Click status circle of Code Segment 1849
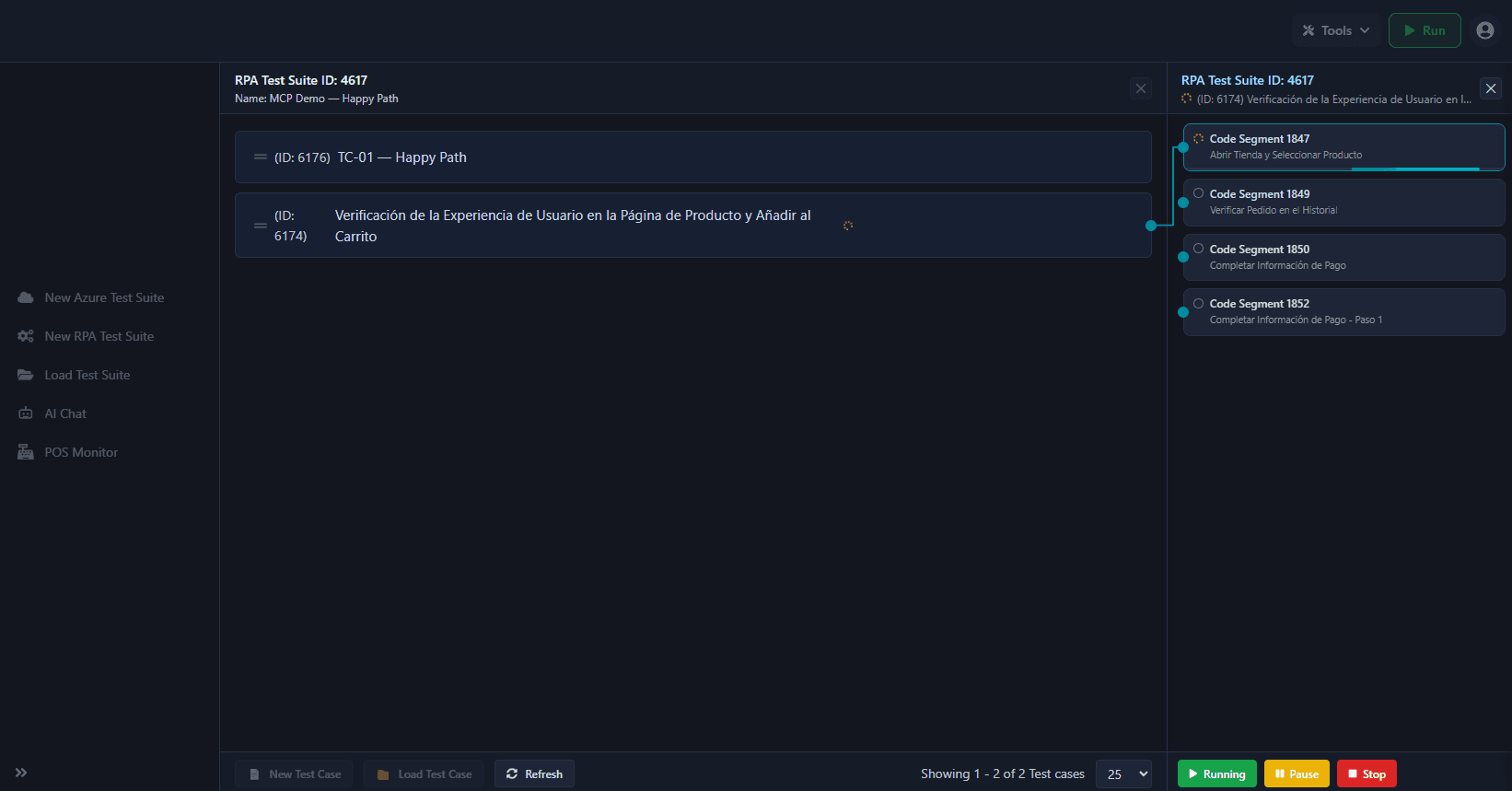 coord(1199,193)
